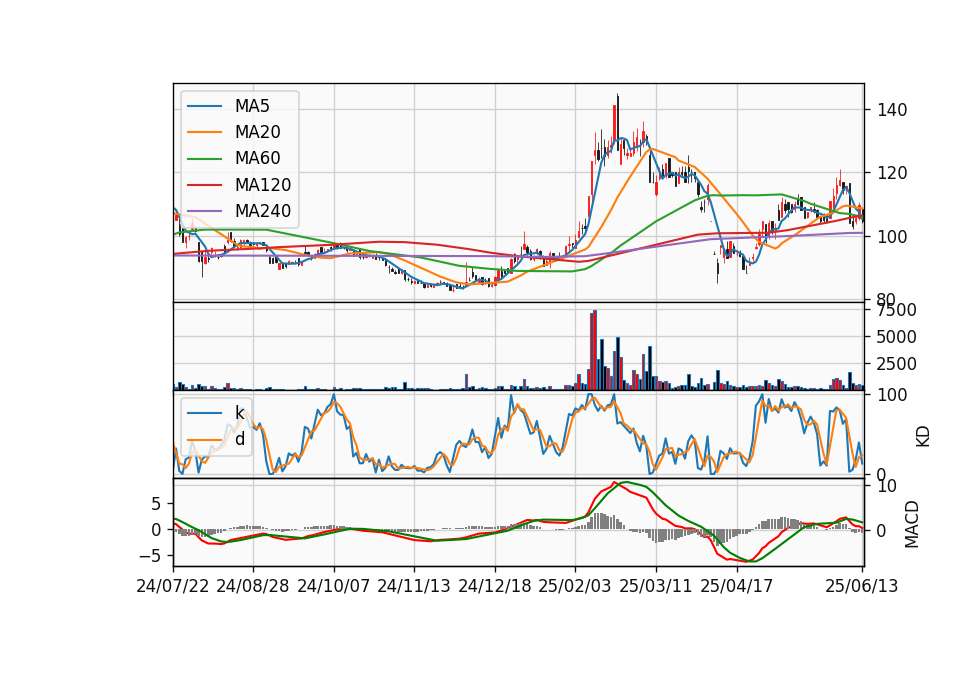The width and height of the screenshot is (960, 690).
Task: Click the MACD axis title
Action: [x=912, y=525]
